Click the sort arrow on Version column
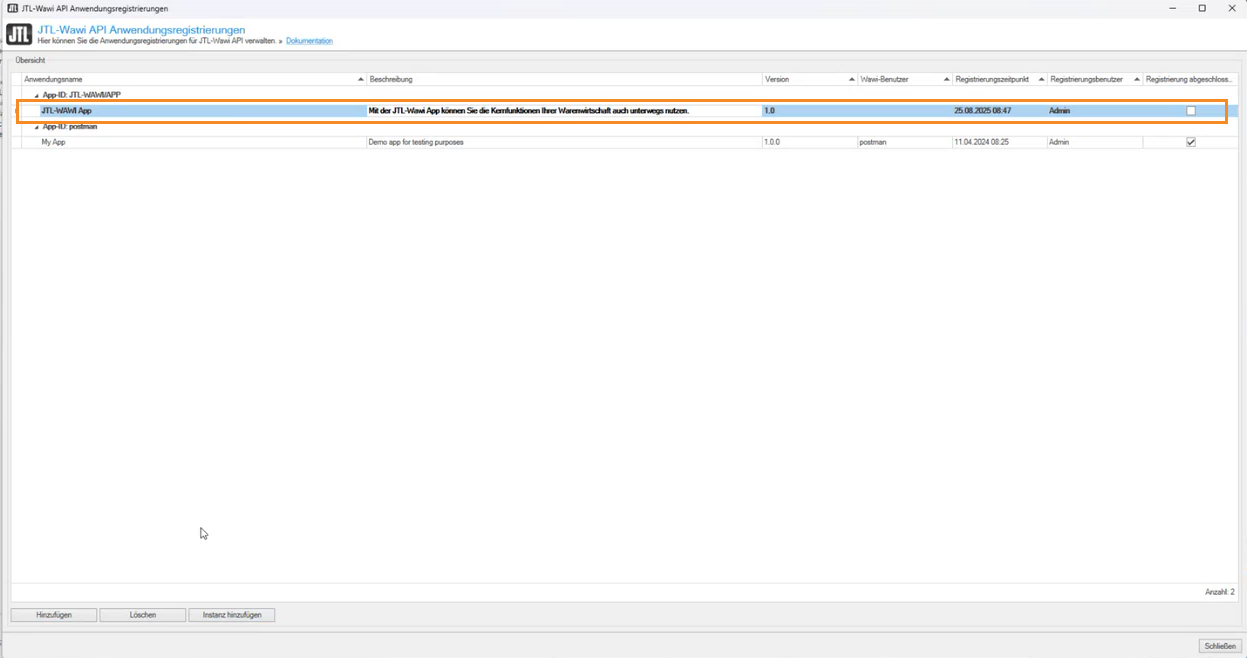The image size is (1247, 658). point(852,80)
